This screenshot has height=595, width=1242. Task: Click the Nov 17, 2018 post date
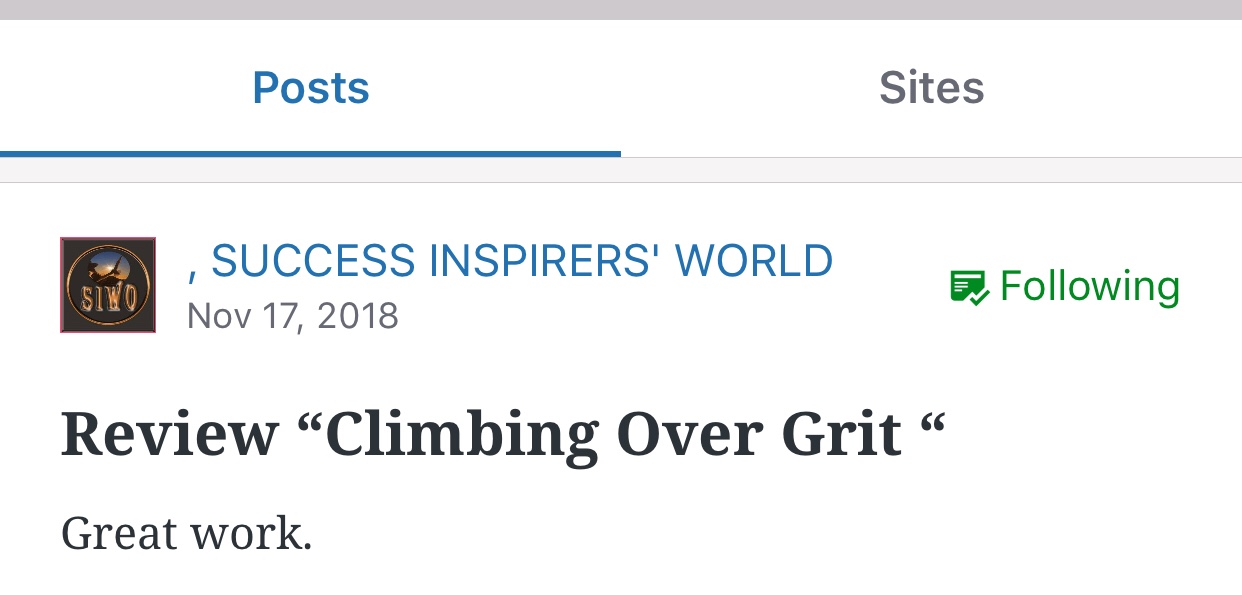(x=293, y=316)
